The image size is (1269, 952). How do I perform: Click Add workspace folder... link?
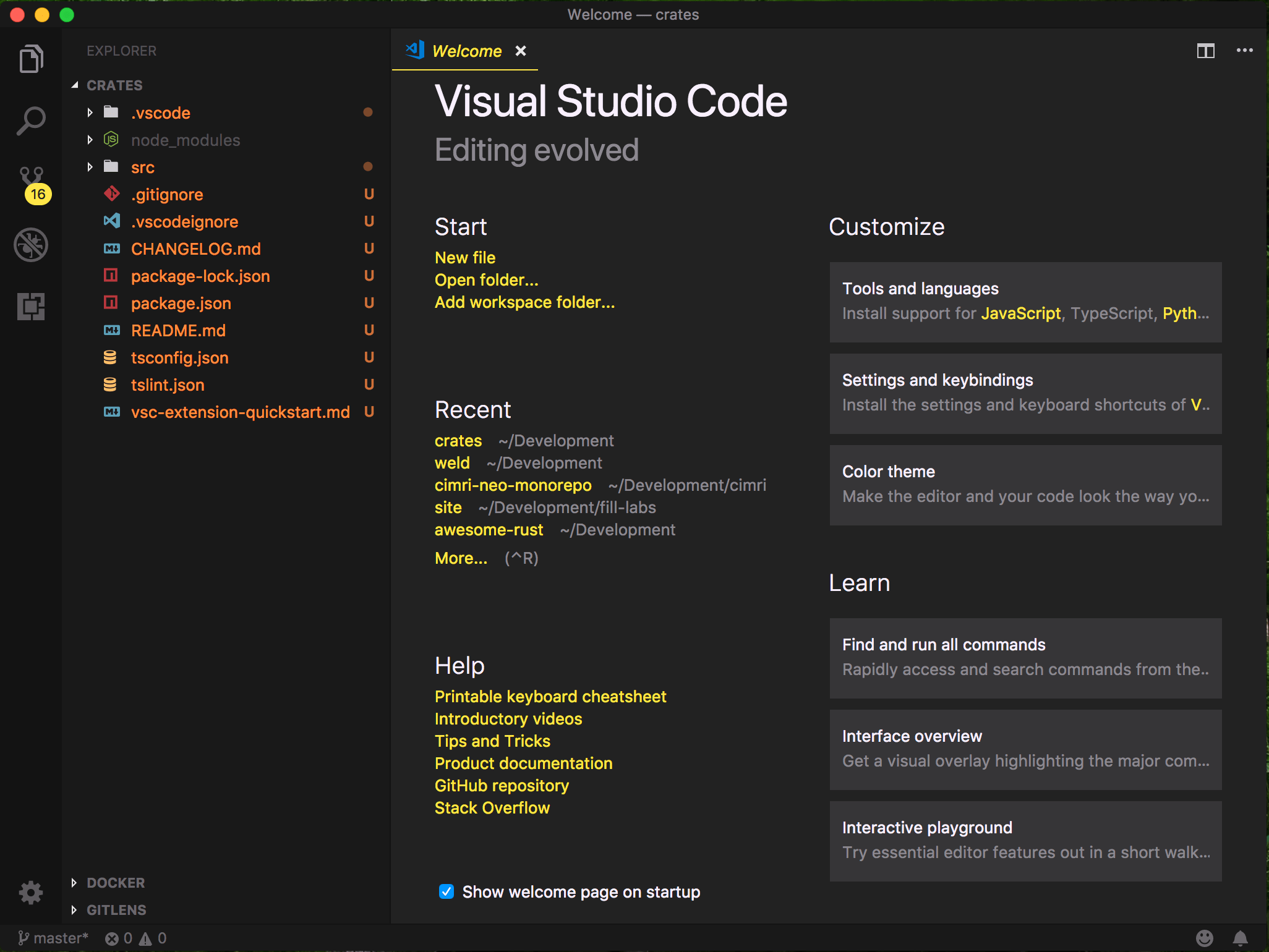click(x=525, y=302)
